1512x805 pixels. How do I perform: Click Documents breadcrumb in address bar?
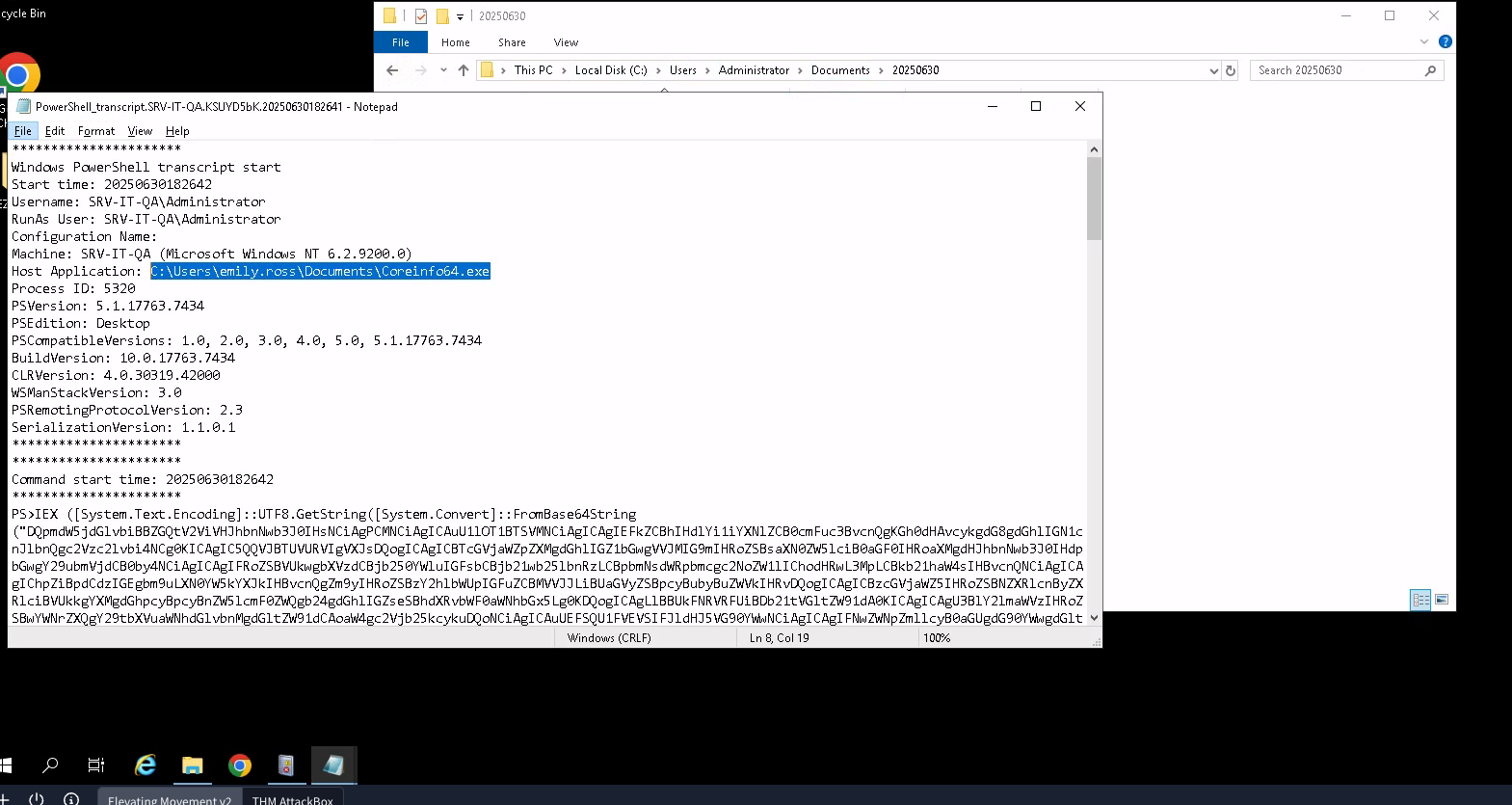pyautogui.click(x=840, y=70)
